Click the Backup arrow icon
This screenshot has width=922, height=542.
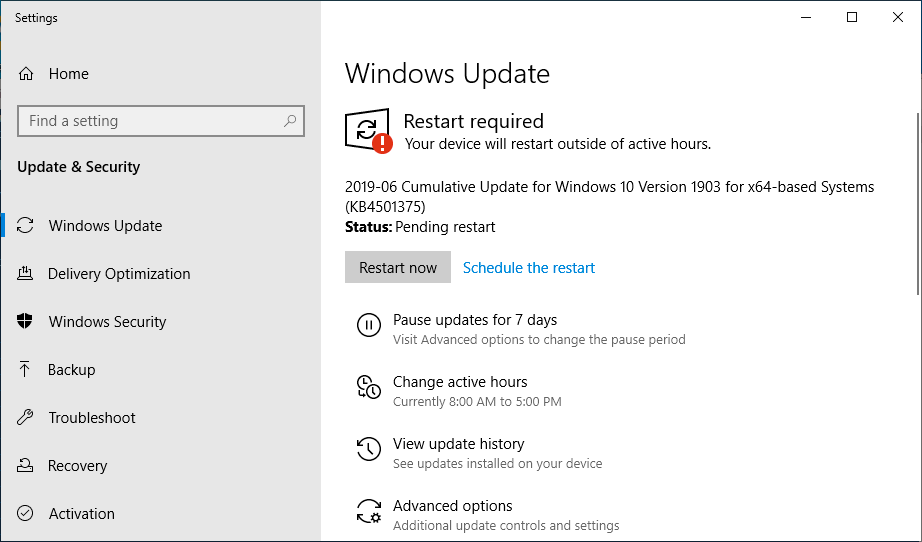click(x=24, y=369)
